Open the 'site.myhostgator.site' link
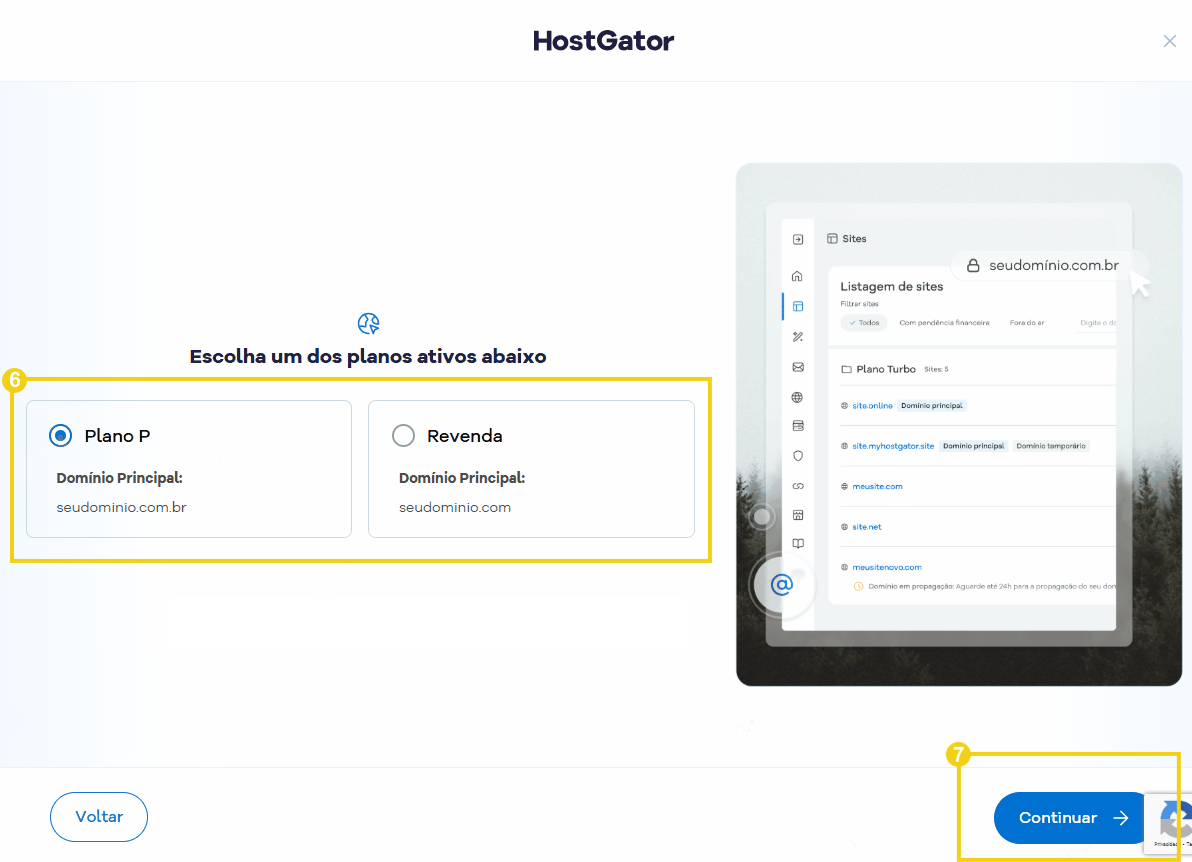This screenshot has width=1192, height=862. tap(892, 446)
